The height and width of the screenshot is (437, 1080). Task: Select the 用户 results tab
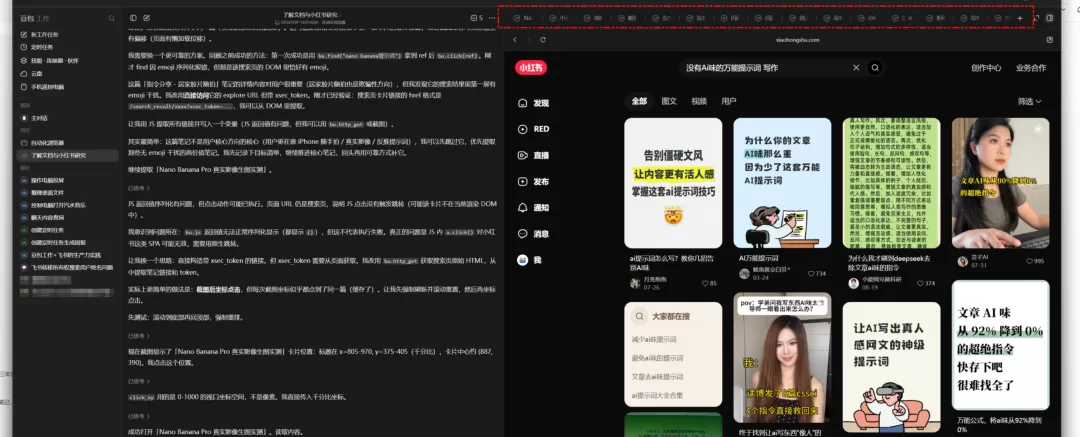(729, 101)
